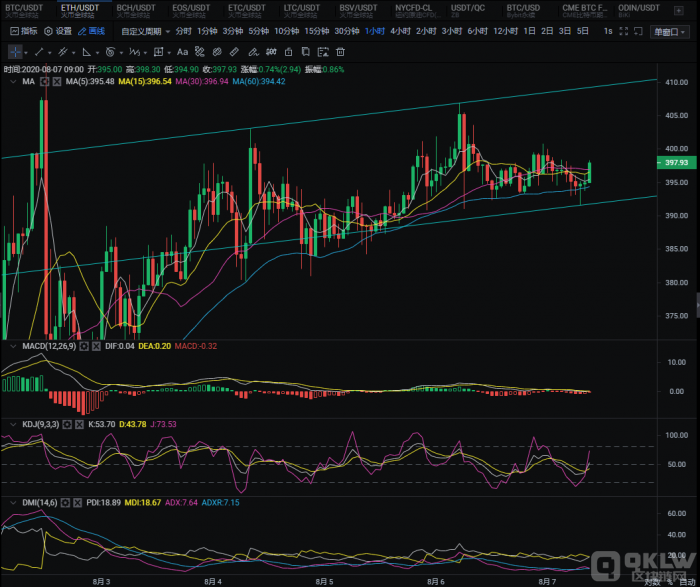
Task: Select the rectangle grid measure tool
Action: 158,52
